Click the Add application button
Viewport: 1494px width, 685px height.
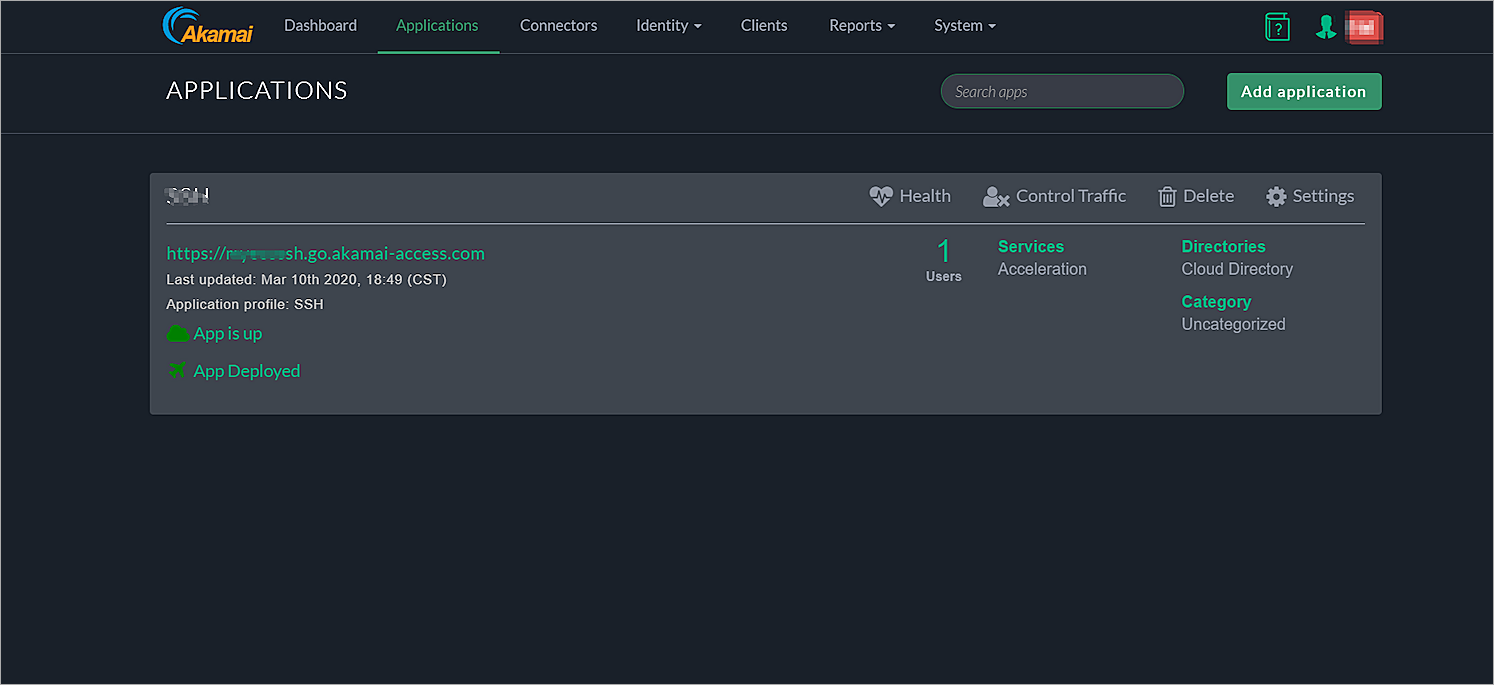(1304, 91)
